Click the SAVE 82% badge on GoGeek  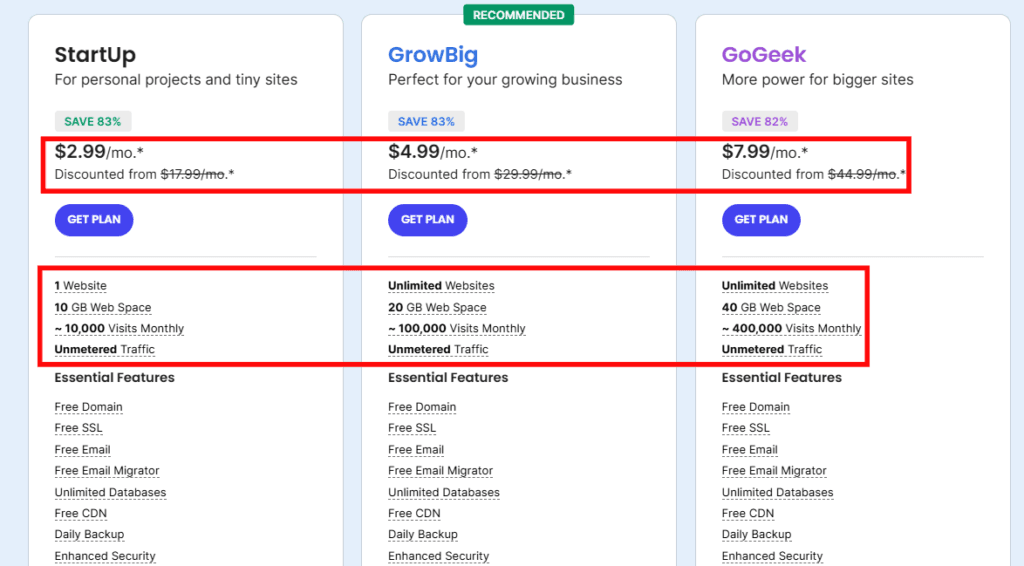click(x=759, y=122)
